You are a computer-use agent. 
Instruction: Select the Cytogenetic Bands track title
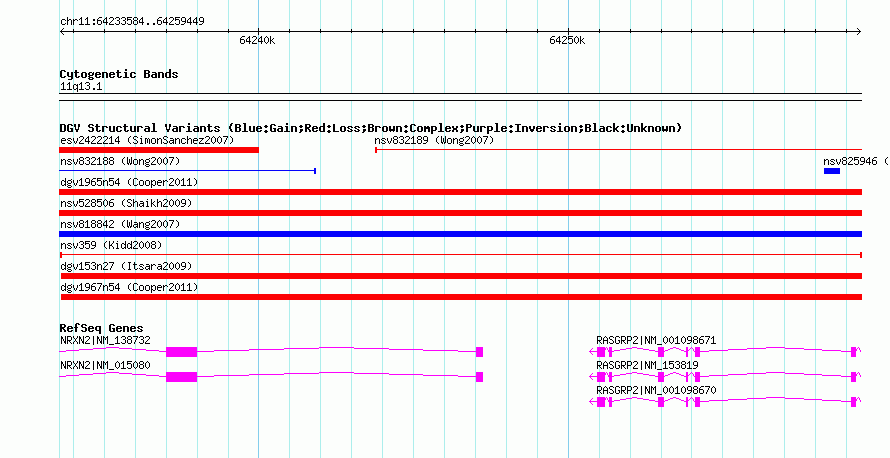[119, 74]
